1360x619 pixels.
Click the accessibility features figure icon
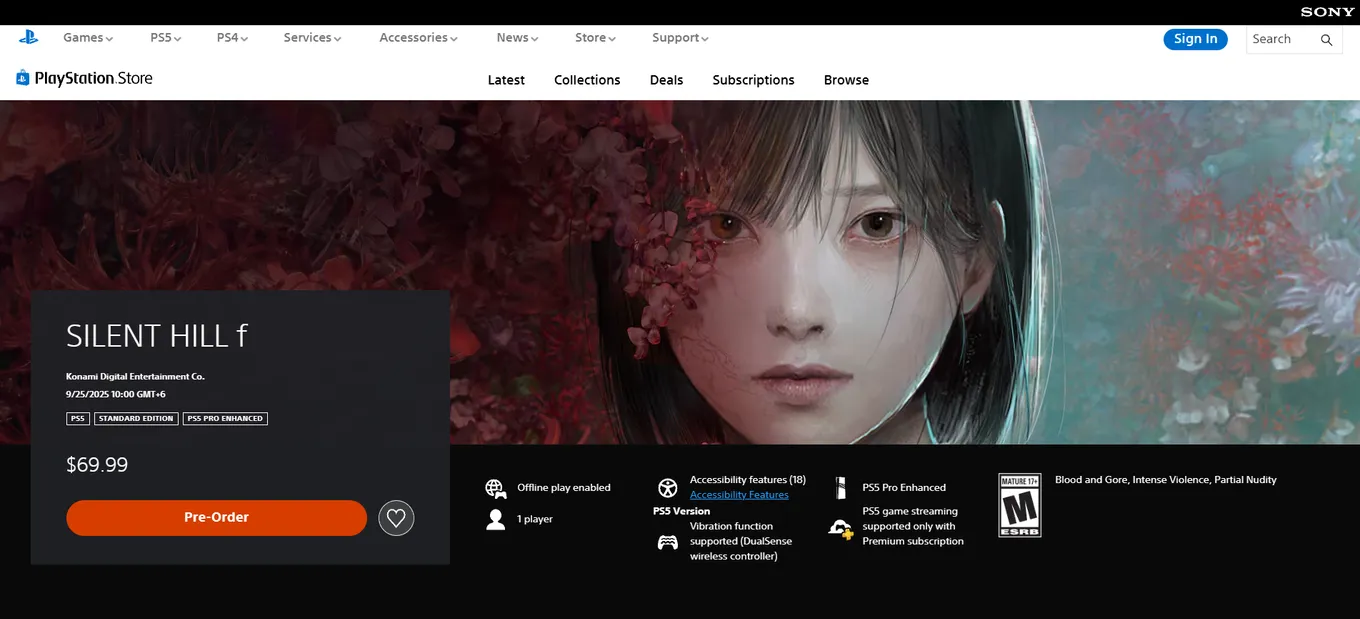[667, 488]
